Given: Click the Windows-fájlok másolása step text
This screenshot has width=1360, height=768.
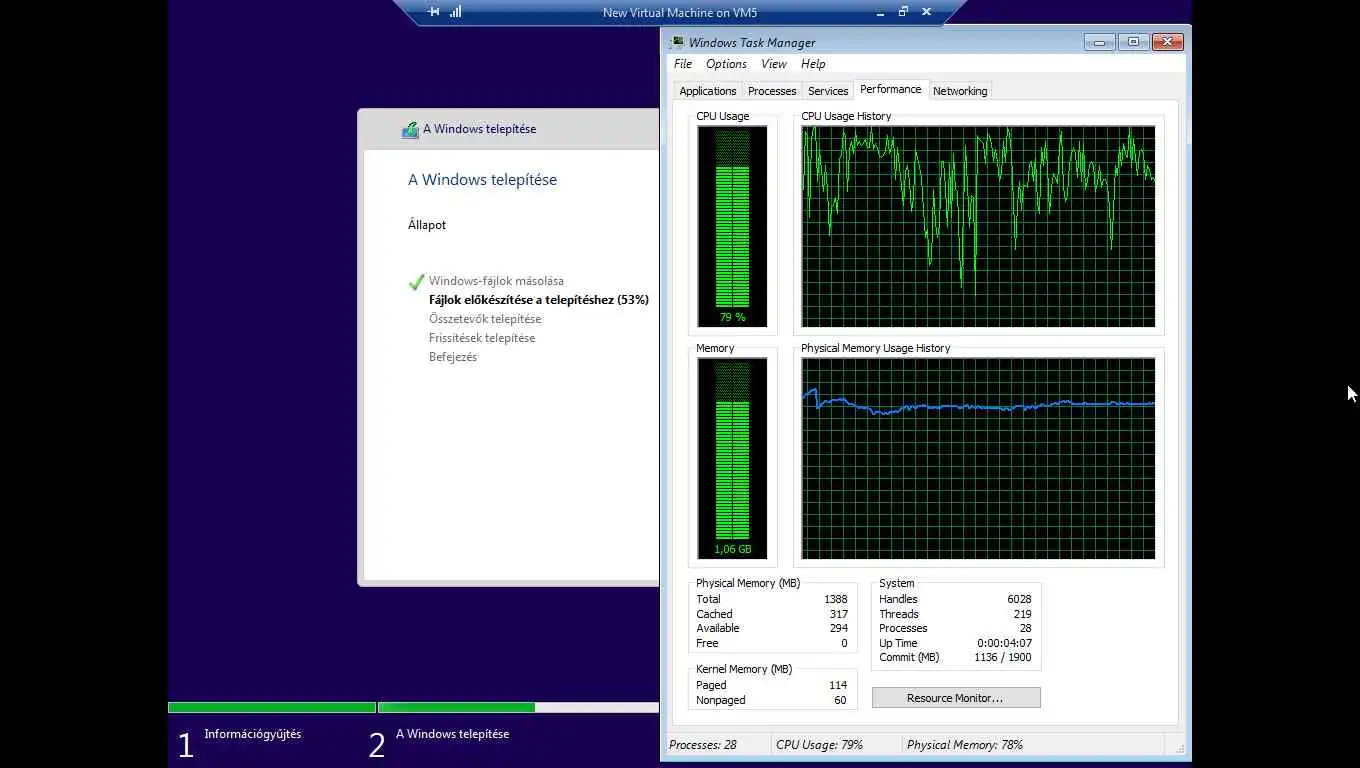Looking at the screenshot, I should (496, 281).
